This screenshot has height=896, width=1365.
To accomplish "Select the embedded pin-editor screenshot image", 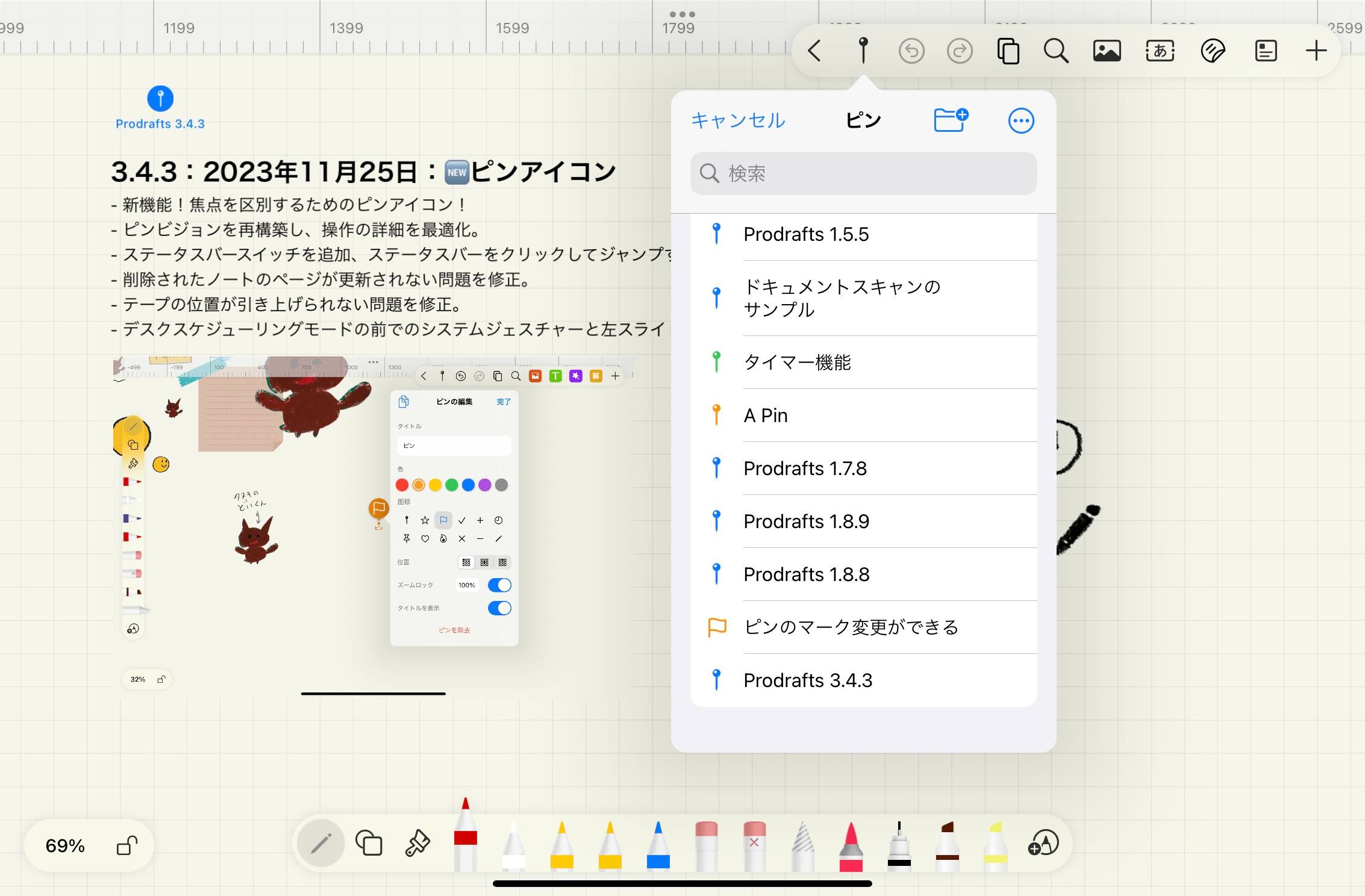I will (373, 527).
